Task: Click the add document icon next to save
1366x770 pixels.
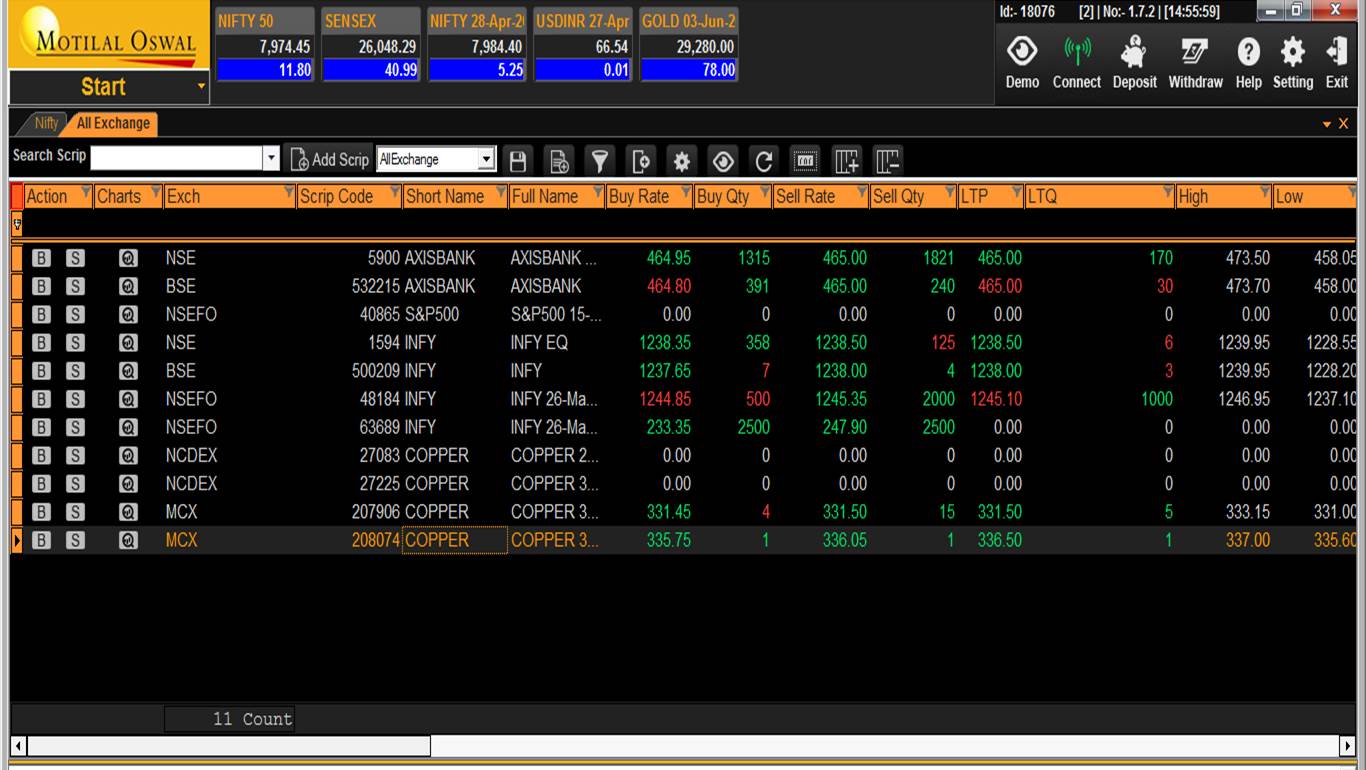Action: point(559,160)
